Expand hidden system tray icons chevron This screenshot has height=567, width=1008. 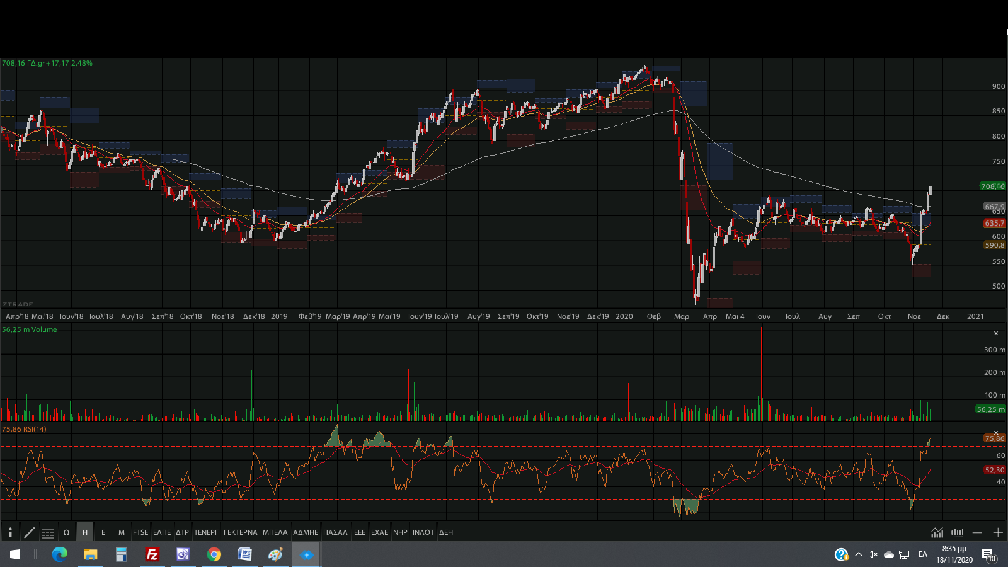tap(858, 554)
